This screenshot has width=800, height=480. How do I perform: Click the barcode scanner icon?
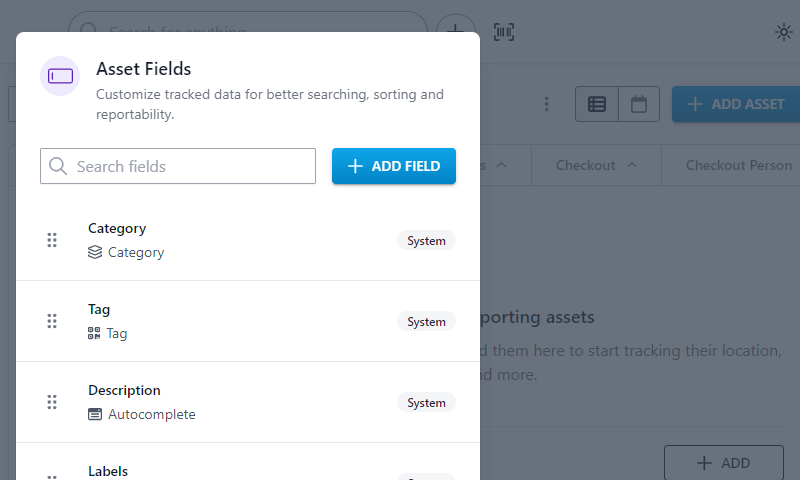click(x=504, y=32)
